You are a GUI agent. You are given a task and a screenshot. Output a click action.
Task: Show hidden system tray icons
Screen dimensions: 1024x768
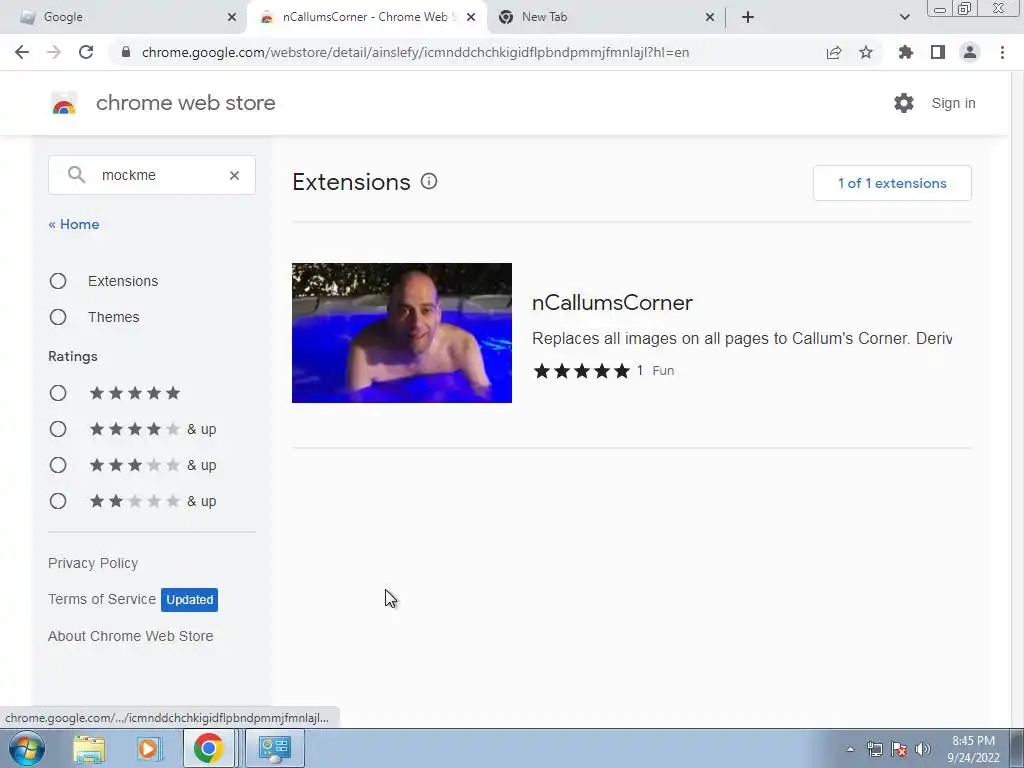point(850,749)
